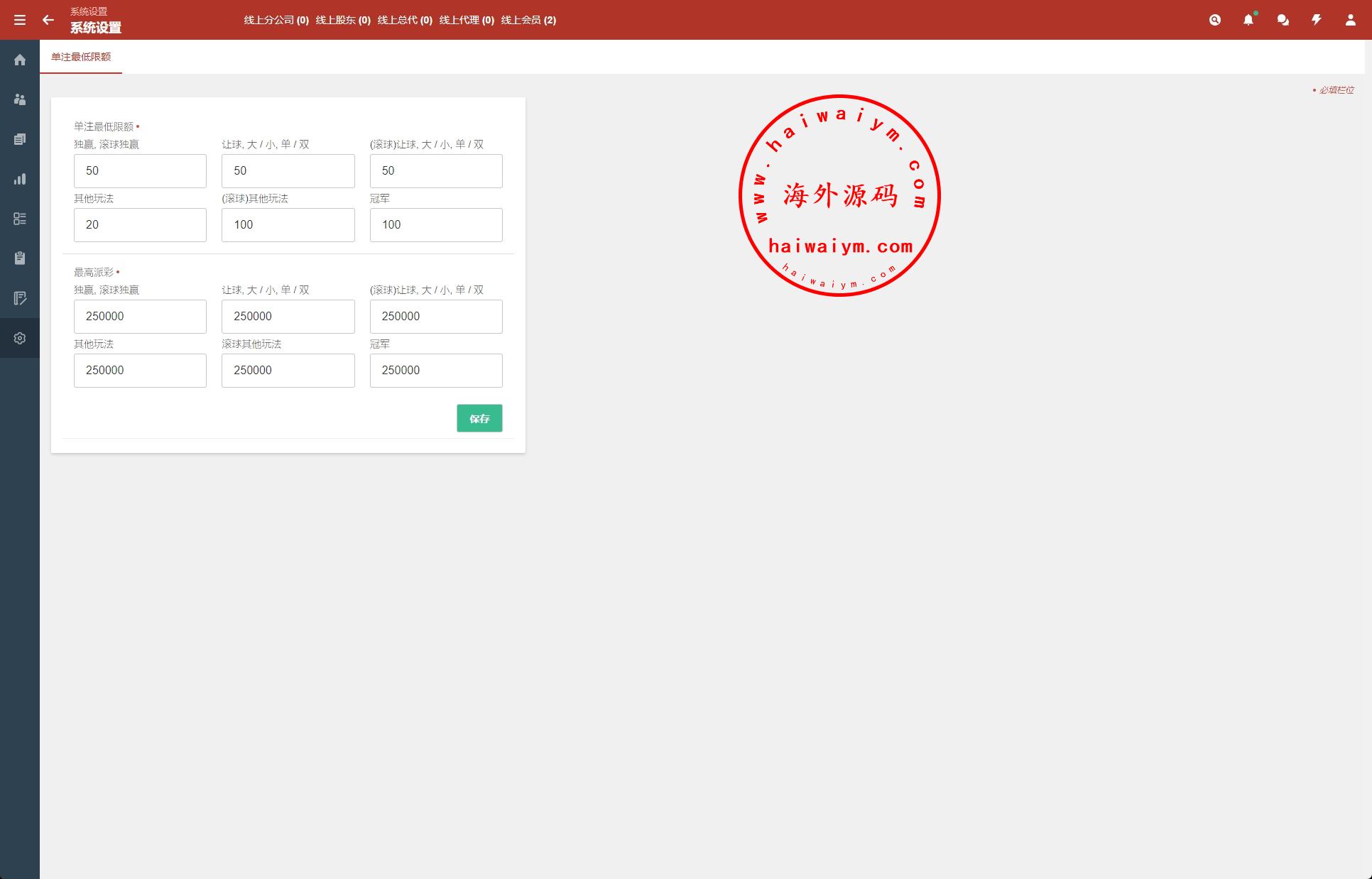Click the back arrow icon
Image resolution: width=1372 pixels, height=879 pixels.
[48, 20]
